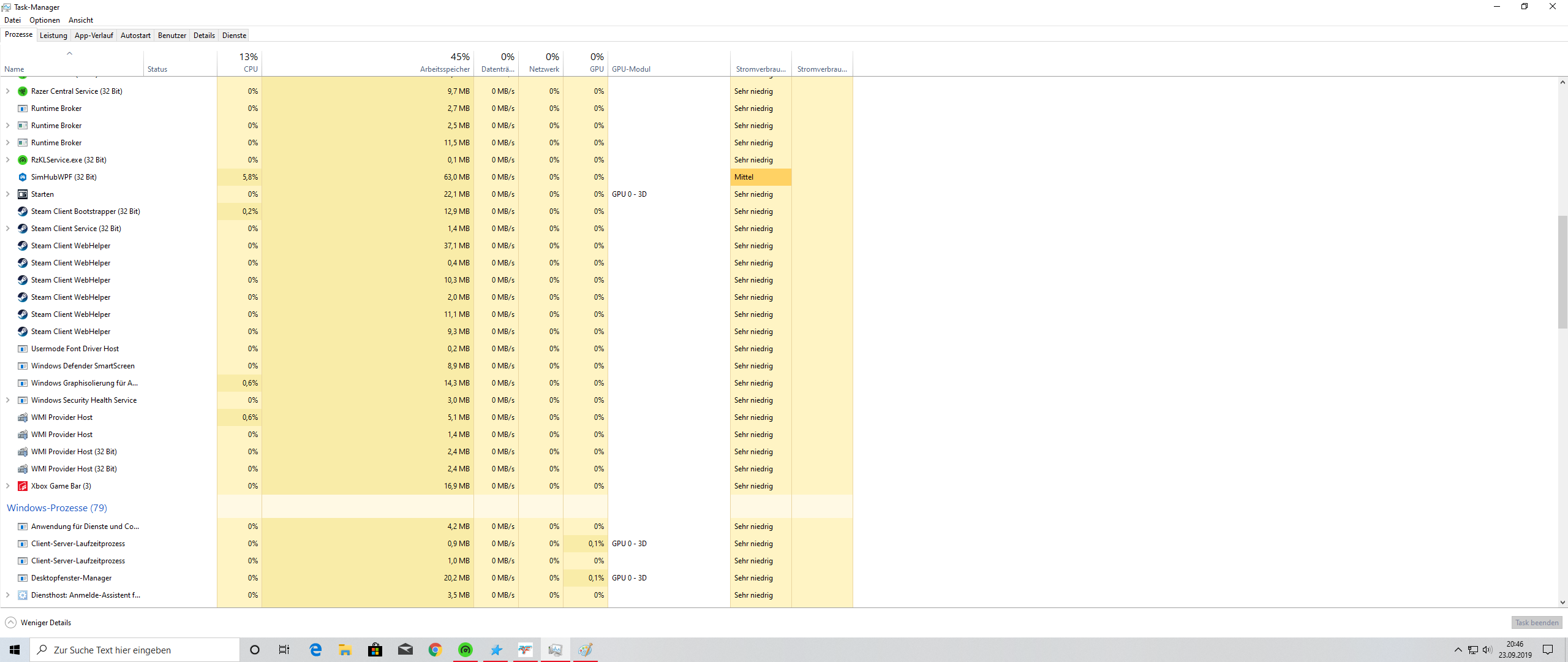The image size is (1568, 662).
Task: Click the SimHubWPF process icon
Action: (23, 177)
